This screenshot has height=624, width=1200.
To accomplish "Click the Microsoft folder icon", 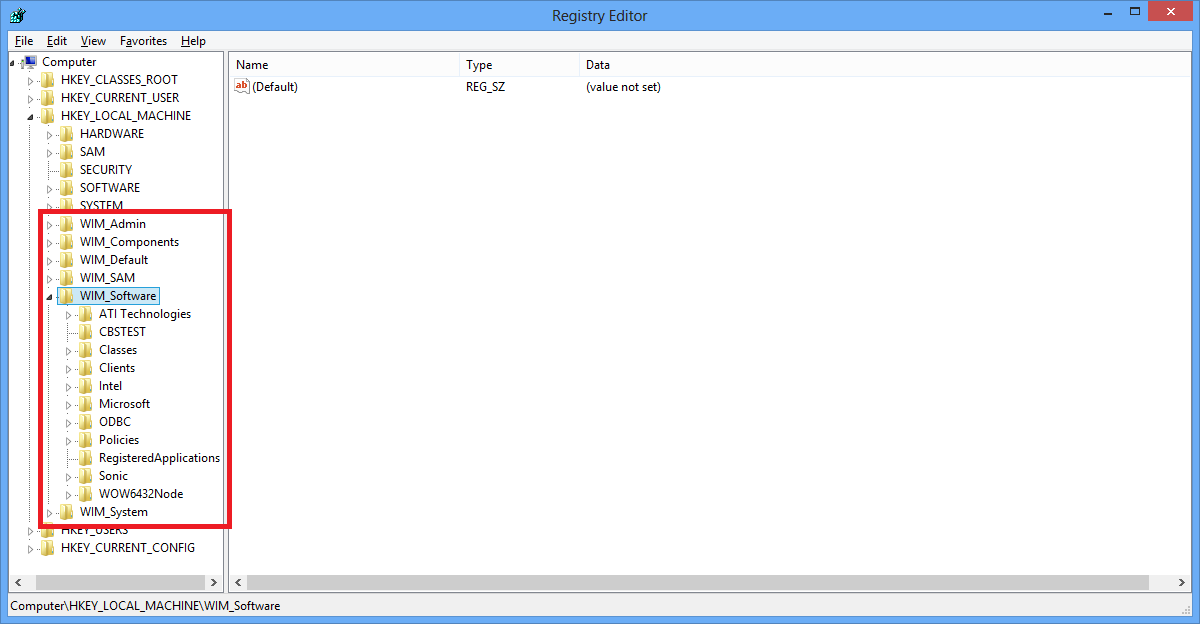I will click(86, 404).
